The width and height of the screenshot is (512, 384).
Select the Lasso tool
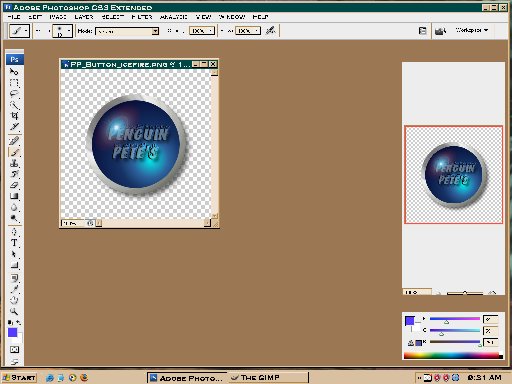(14, 94)
